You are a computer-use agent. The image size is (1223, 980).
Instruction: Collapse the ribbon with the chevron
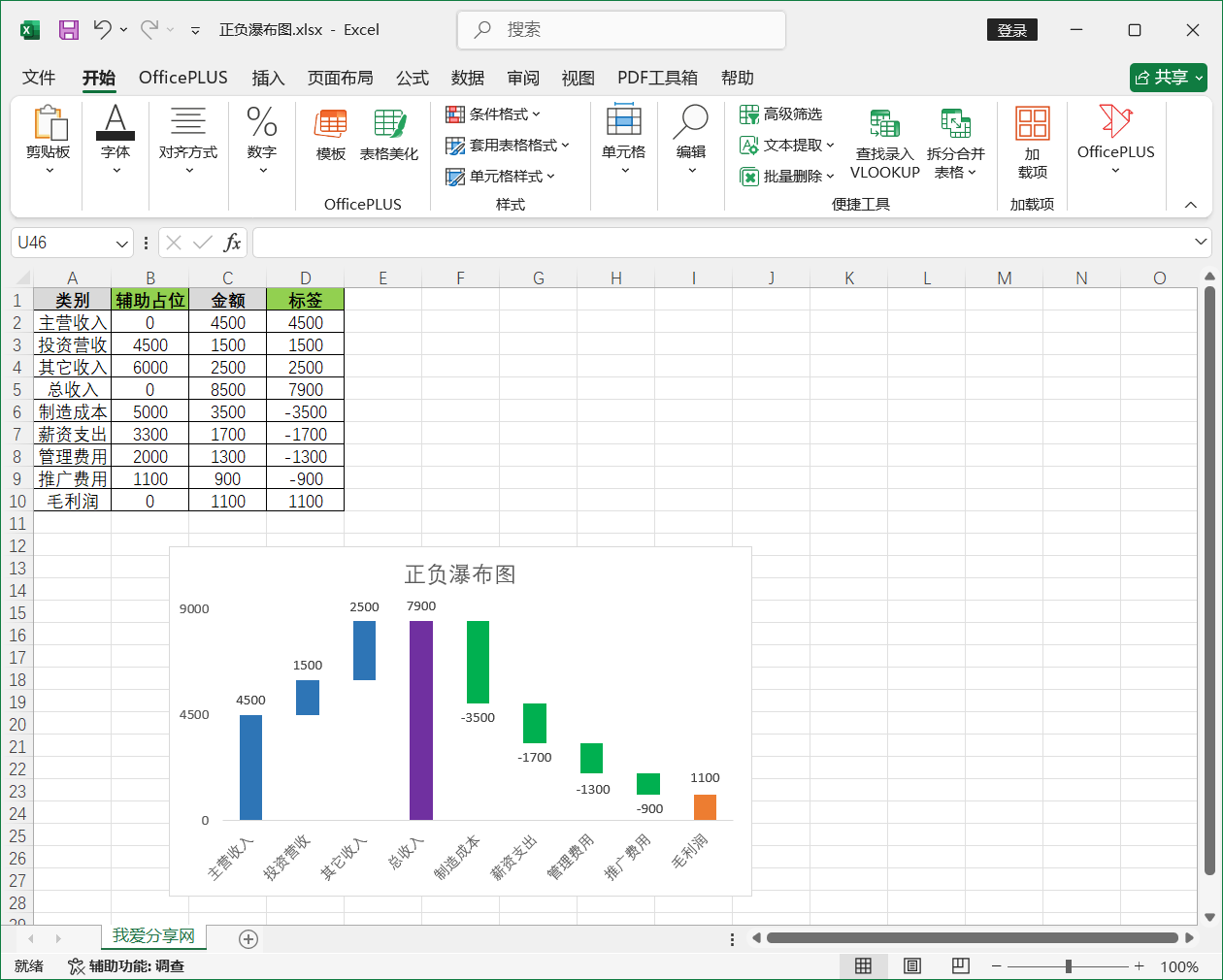pyautogui.click(x=1190, y=205)
